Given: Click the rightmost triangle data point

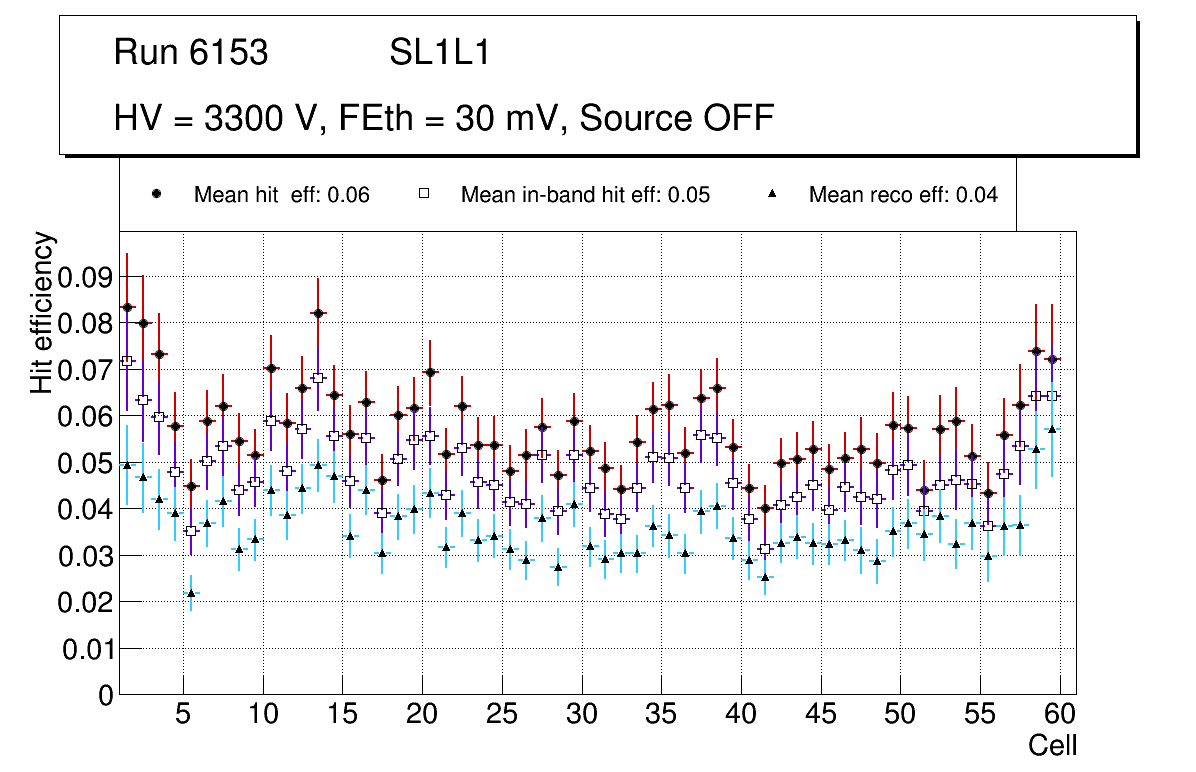Looking at the screenshot, I should tap(1052, 430).
